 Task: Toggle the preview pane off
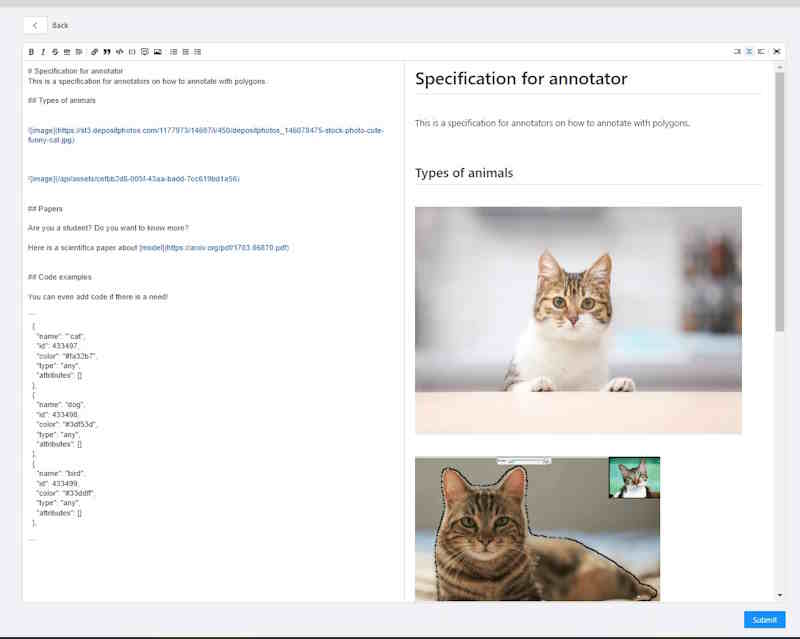pos(737,51)
